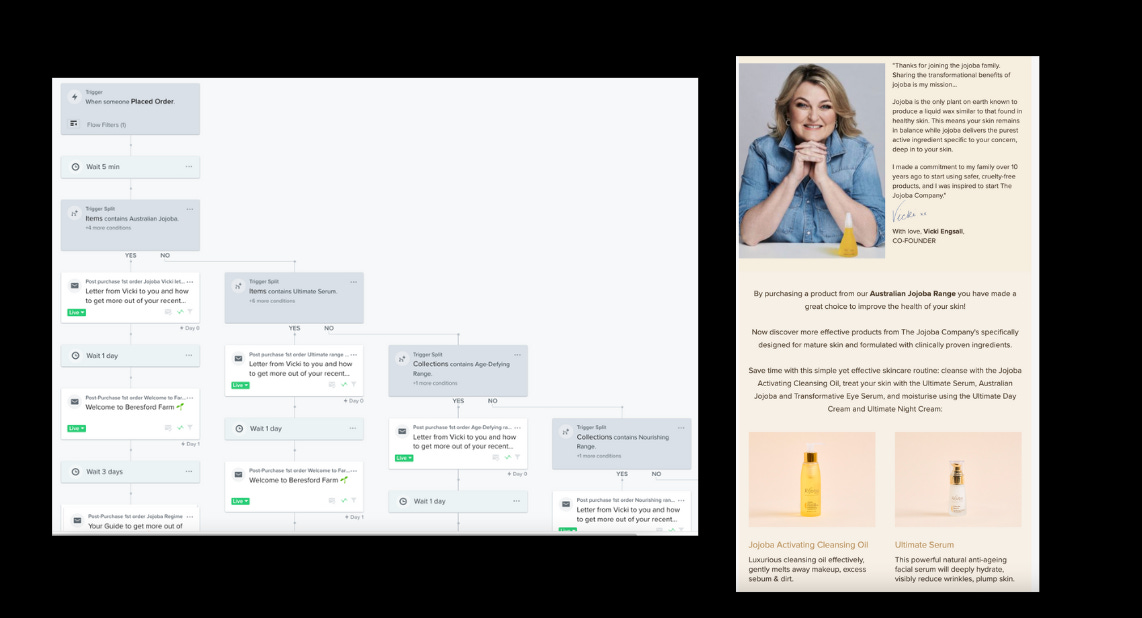
Task: Click +1 more conditions on Age-Defying split
Action: [x=435, y=383]
